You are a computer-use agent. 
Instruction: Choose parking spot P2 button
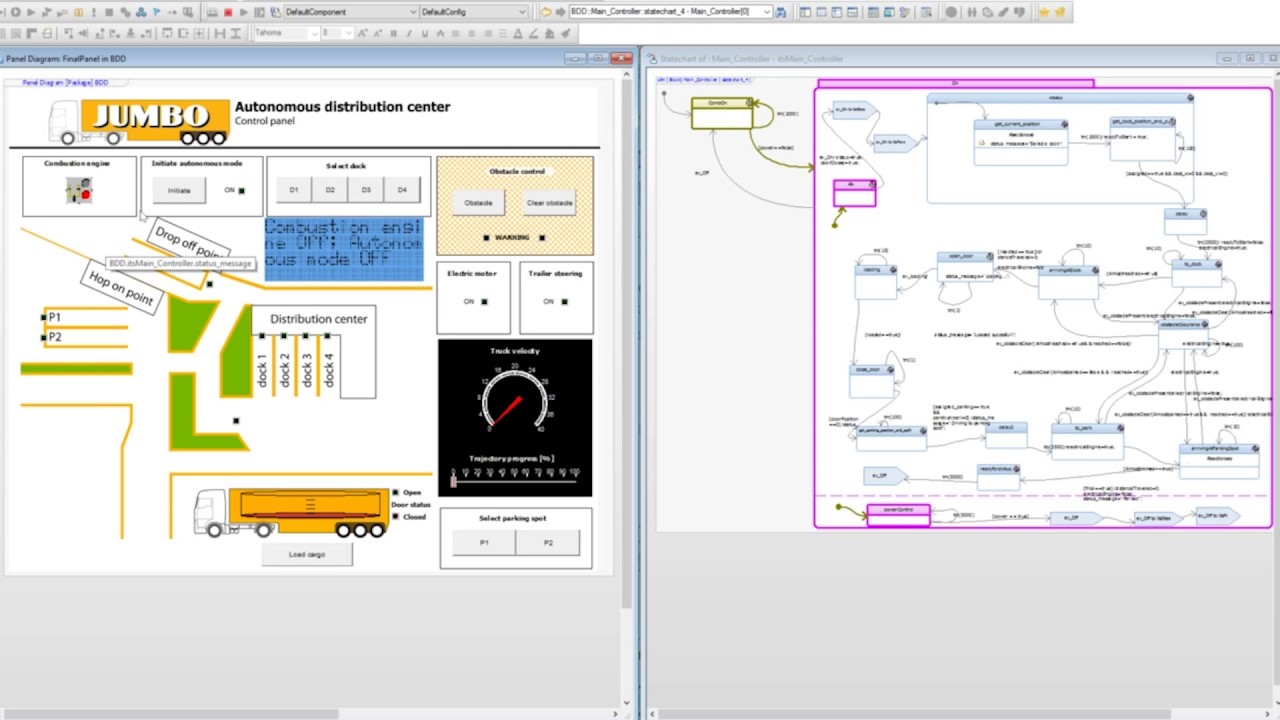(x=548, y=542)
